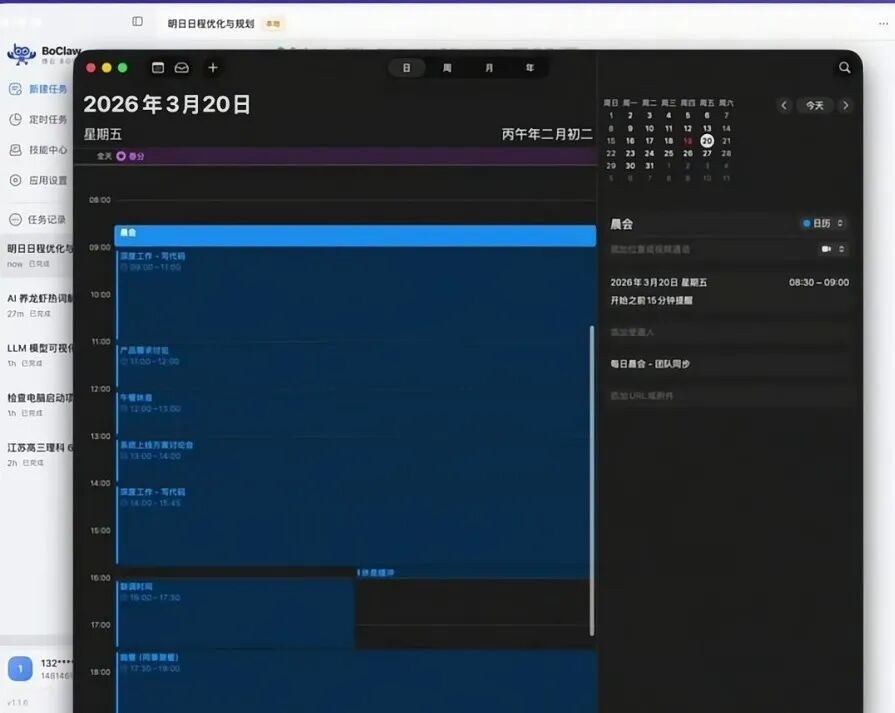The image size is (895, 713).
Task: Go to next month with right arrow
Action: [846, 105]
